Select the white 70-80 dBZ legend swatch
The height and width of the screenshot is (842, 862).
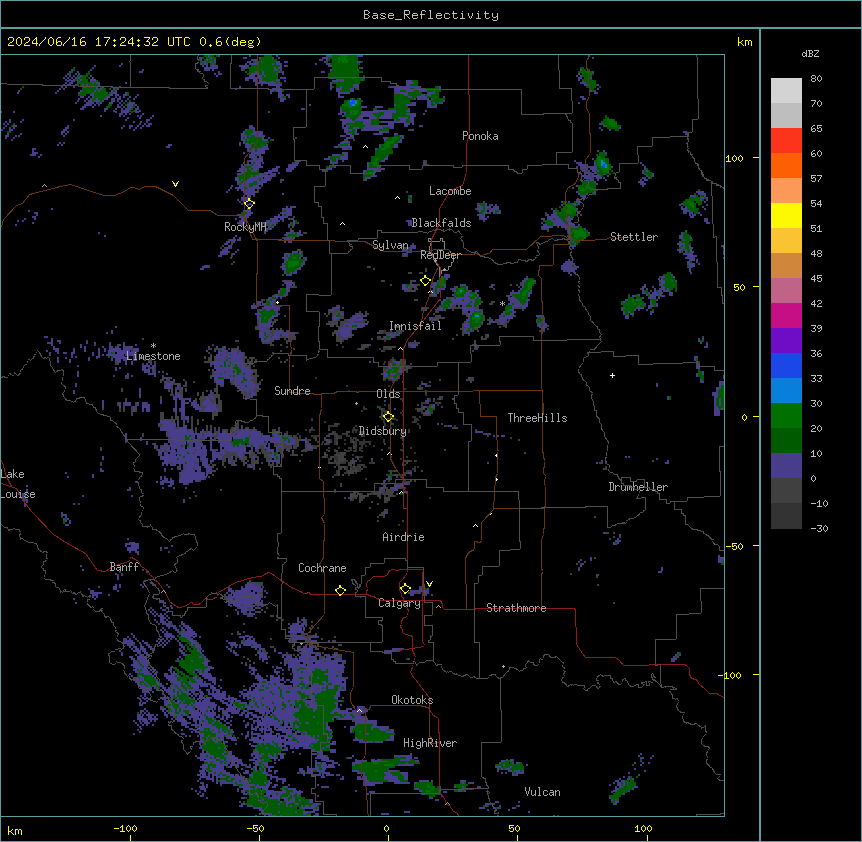[786, 91]
